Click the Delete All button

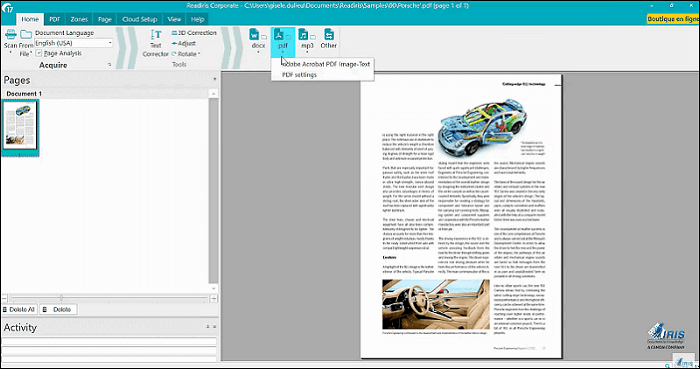(19, 309)
